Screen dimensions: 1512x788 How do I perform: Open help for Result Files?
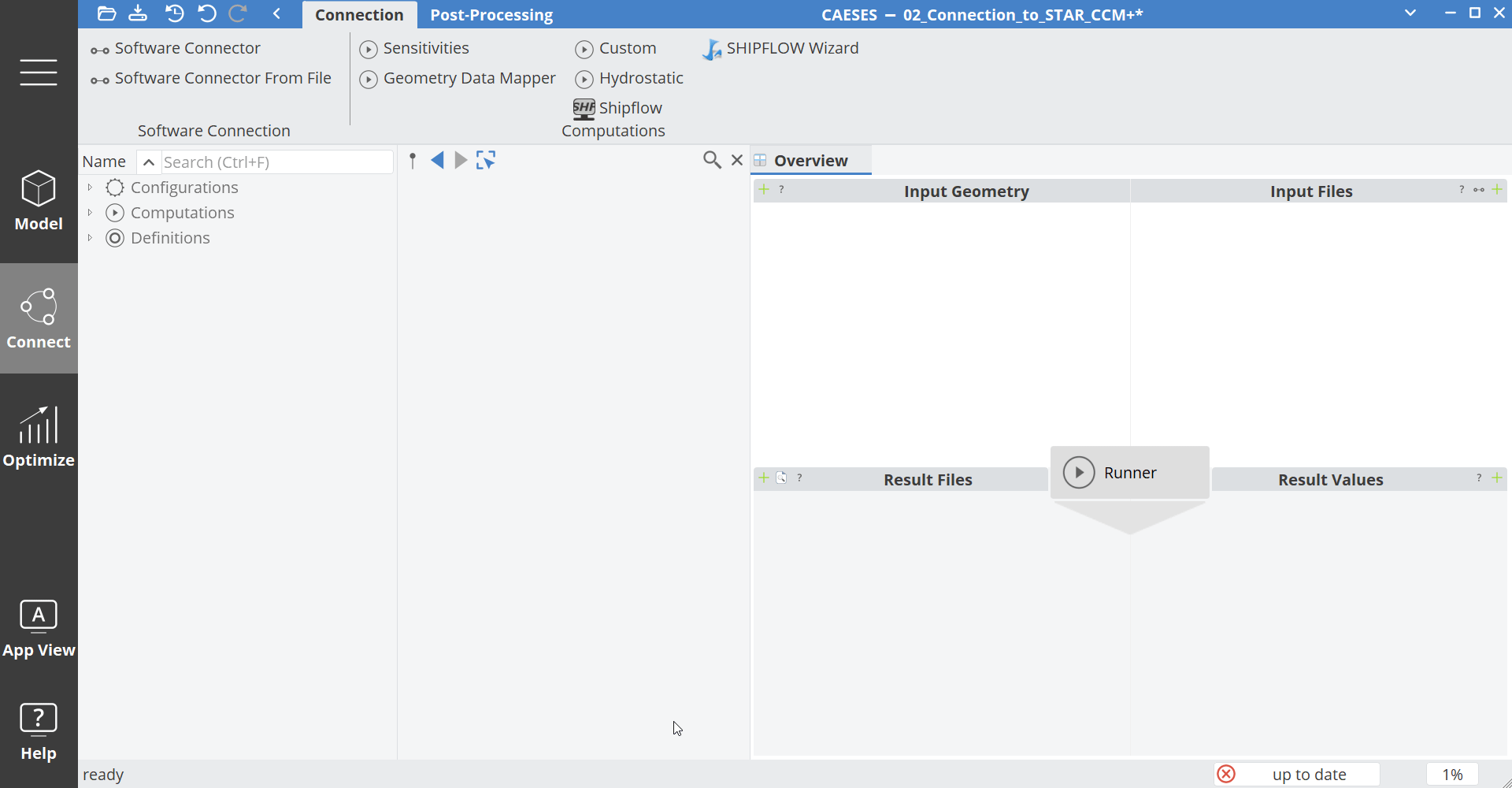799,478
